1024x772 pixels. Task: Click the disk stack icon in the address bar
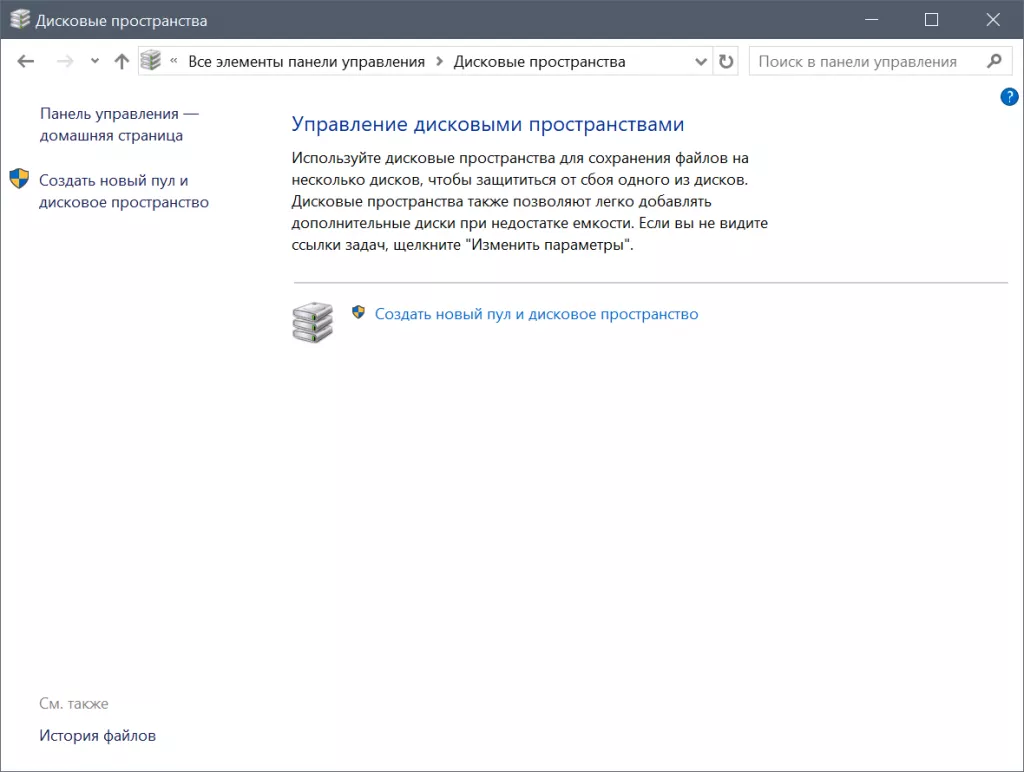coord(152,61)
